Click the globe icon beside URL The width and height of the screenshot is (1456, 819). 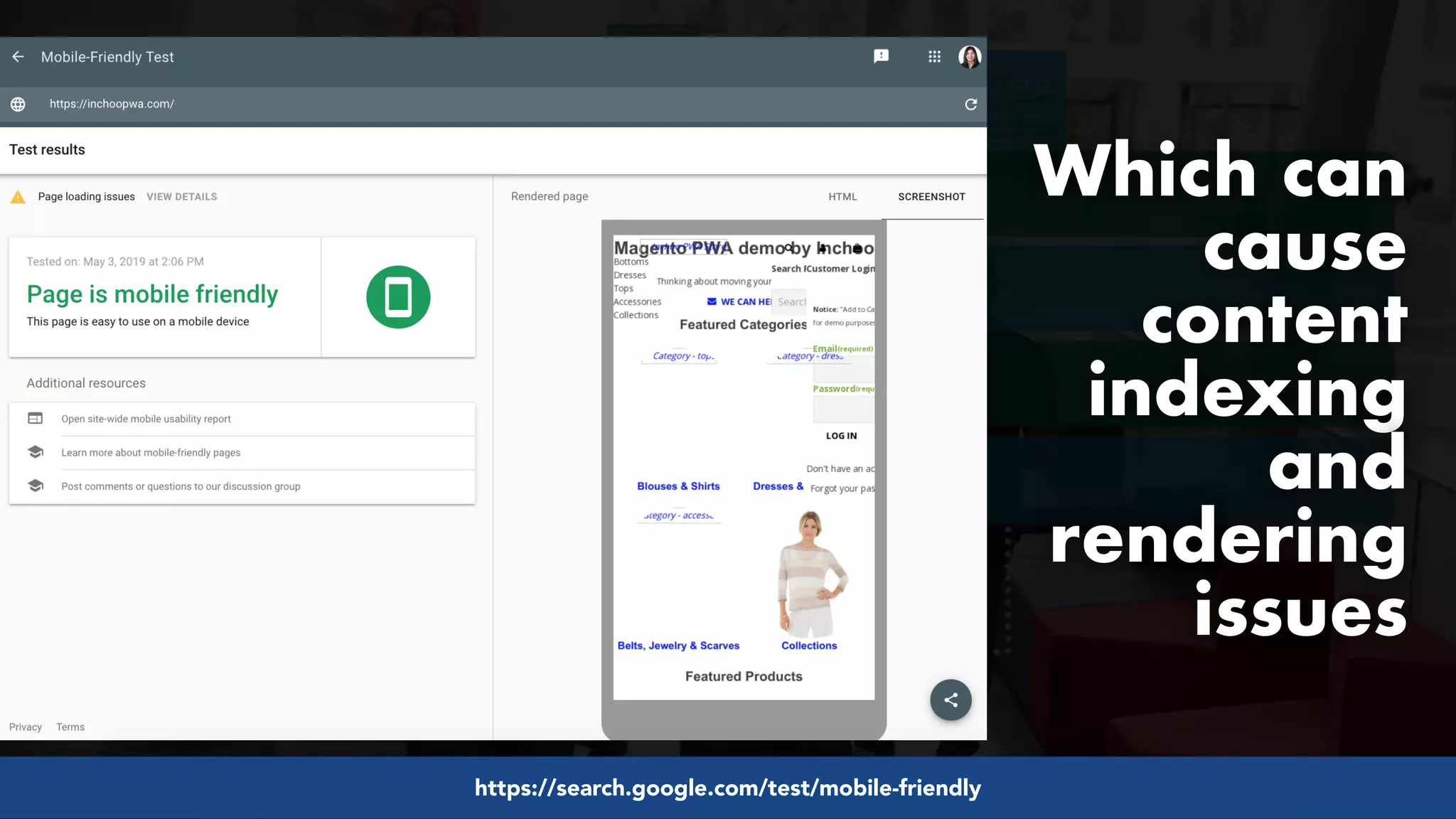(18, 105)
